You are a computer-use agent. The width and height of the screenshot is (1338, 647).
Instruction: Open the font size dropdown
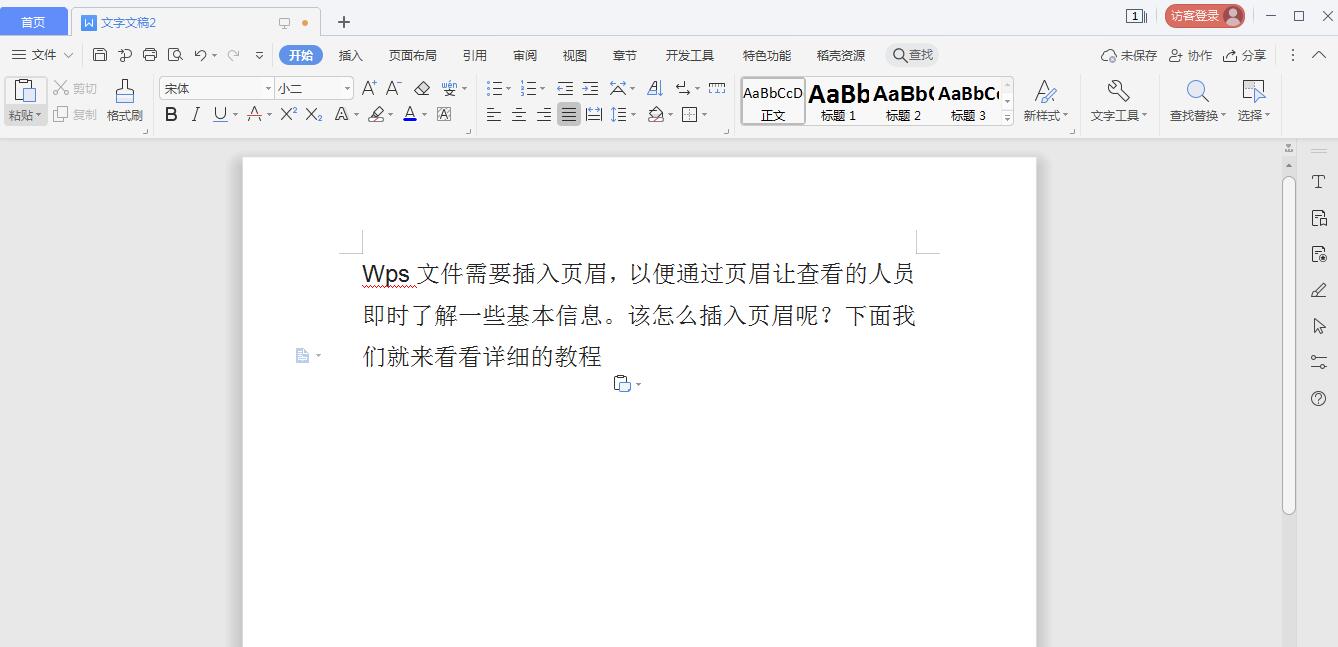[347, 87]
